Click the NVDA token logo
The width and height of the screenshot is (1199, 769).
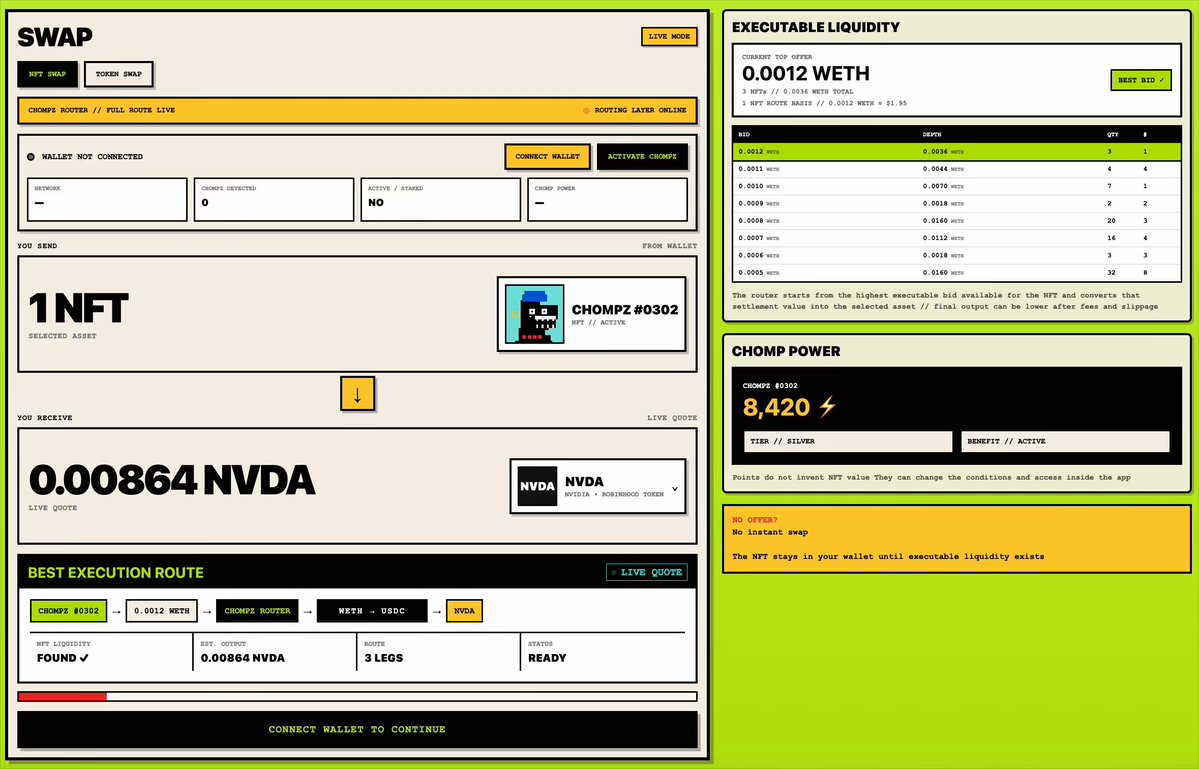[538, 486]
